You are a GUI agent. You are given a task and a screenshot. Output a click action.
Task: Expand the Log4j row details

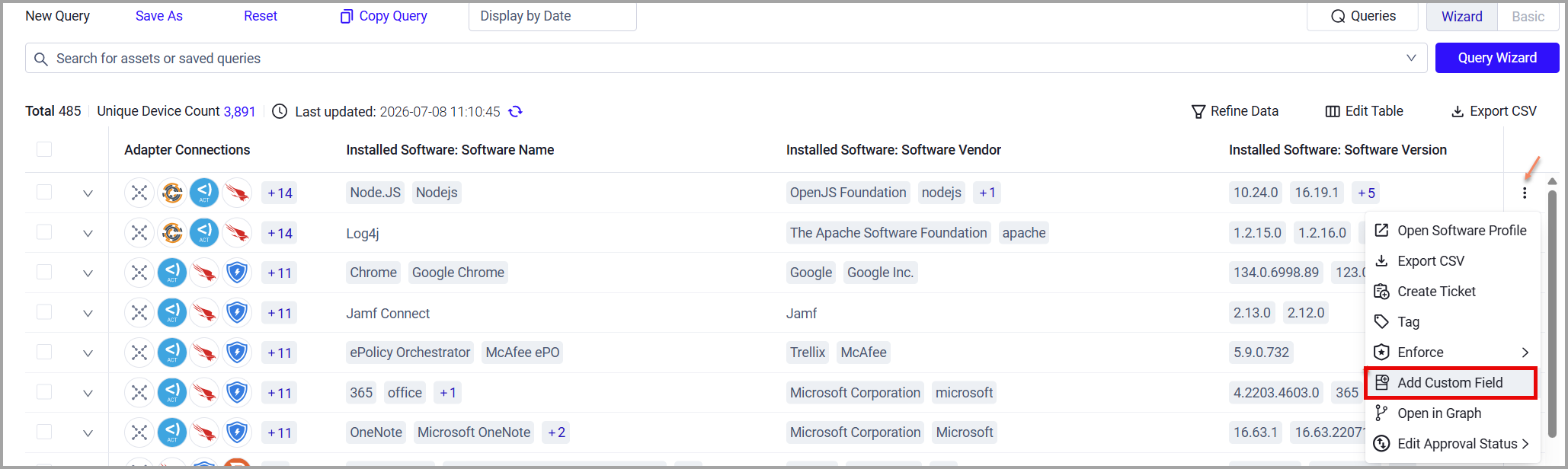(x=88, y=233)
